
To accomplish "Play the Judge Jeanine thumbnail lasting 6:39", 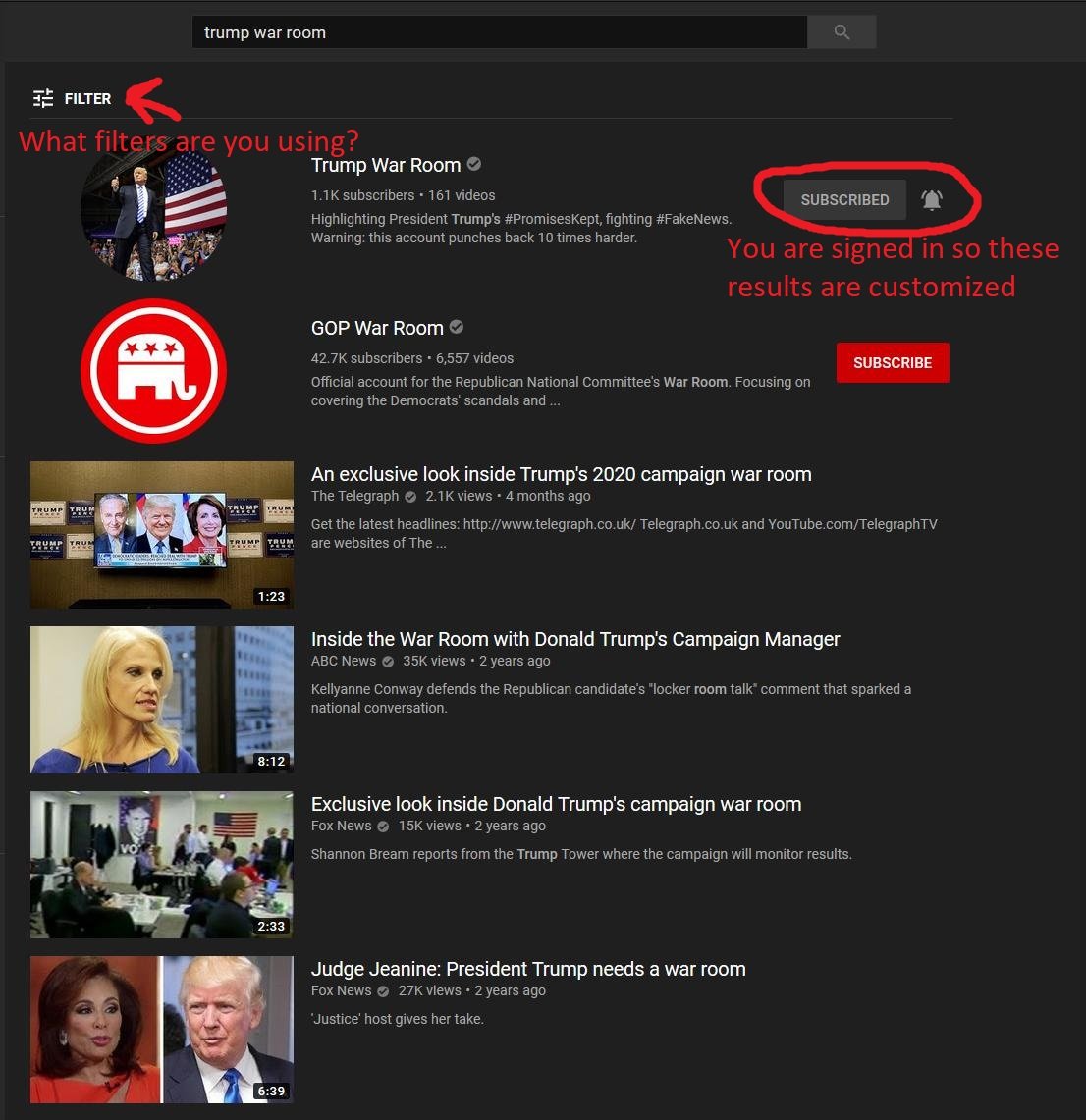I will (161, 1030).
